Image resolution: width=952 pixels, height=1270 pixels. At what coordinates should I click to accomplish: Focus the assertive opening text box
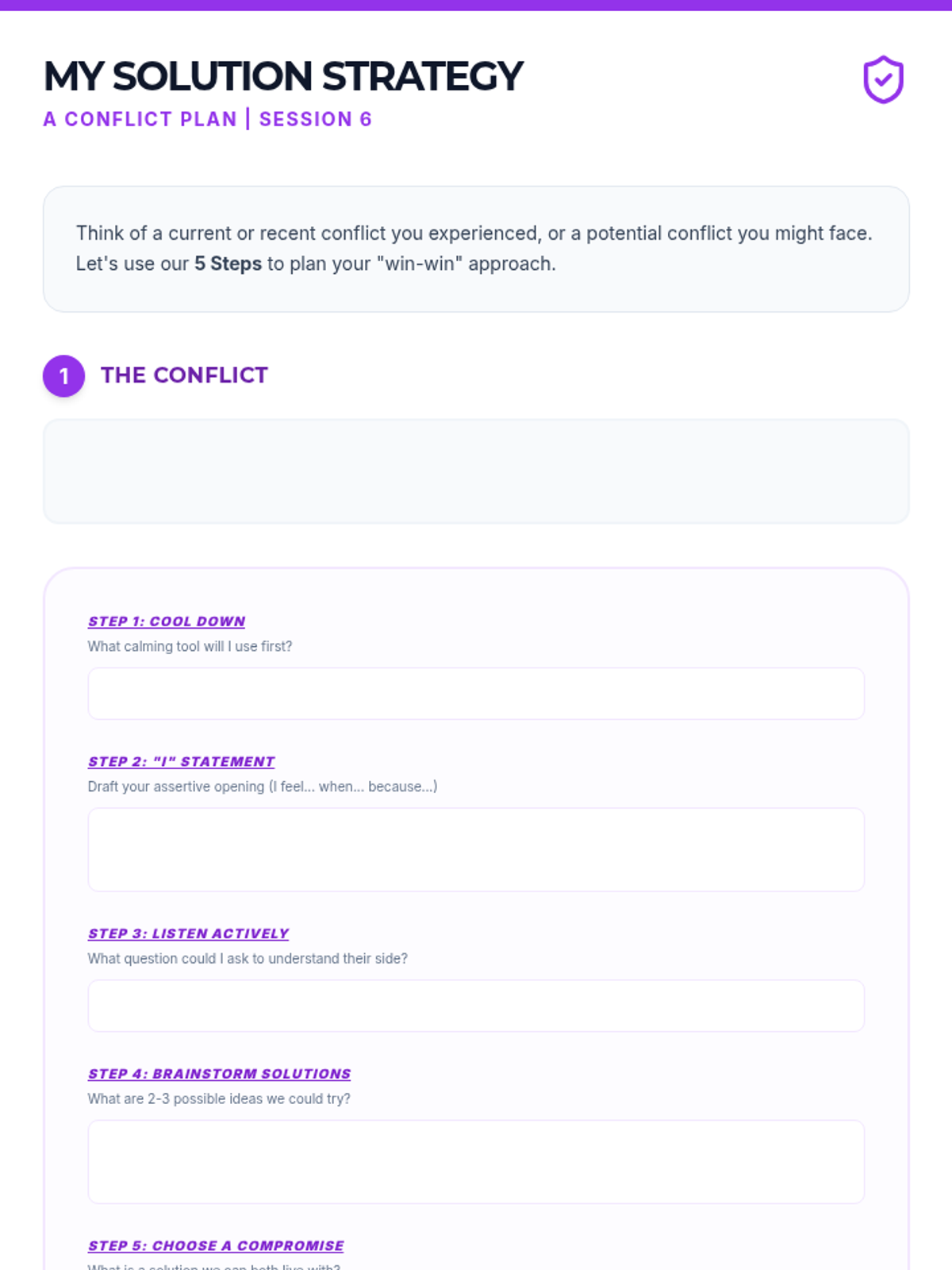476,849
